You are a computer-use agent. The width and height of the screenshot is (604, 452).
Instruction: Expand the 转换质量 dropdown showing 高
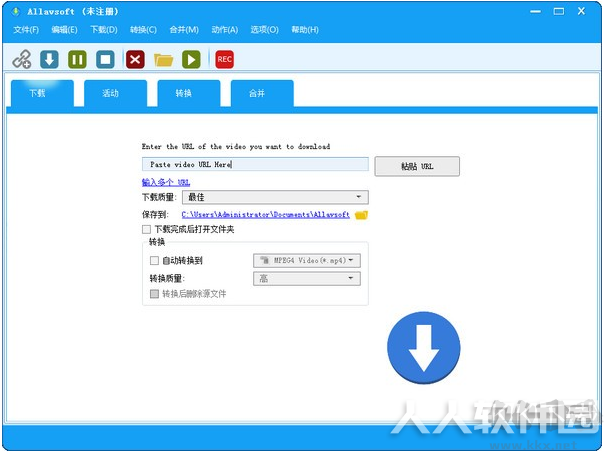pyautogui.click(x=307, y=279)
